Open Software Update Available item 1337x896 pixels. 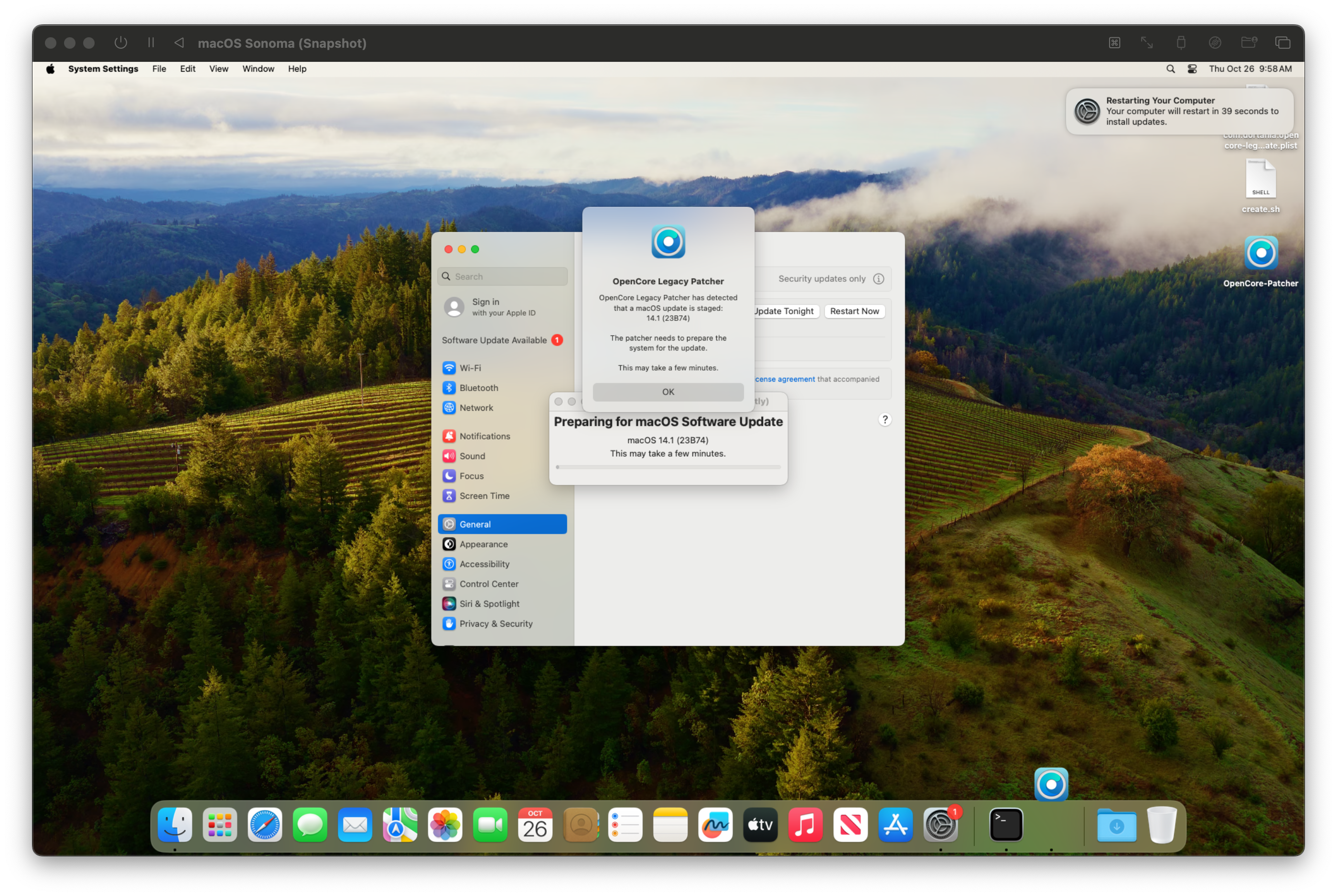click(502, 340)
